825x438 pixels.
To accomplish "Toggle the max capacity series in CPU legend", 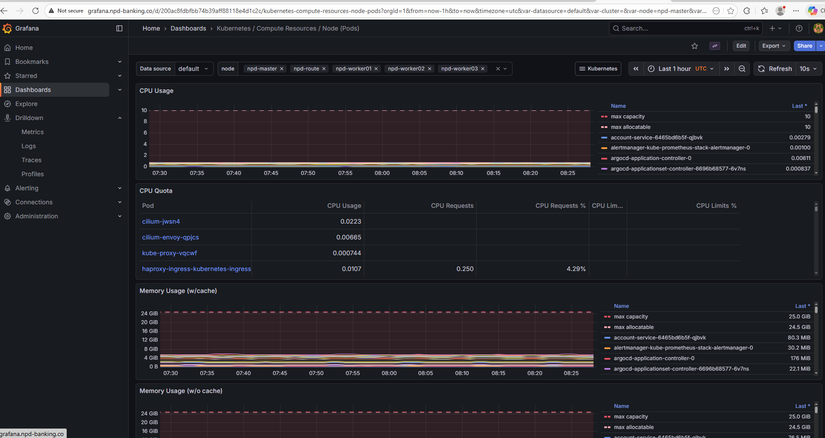I will point(627,116).
